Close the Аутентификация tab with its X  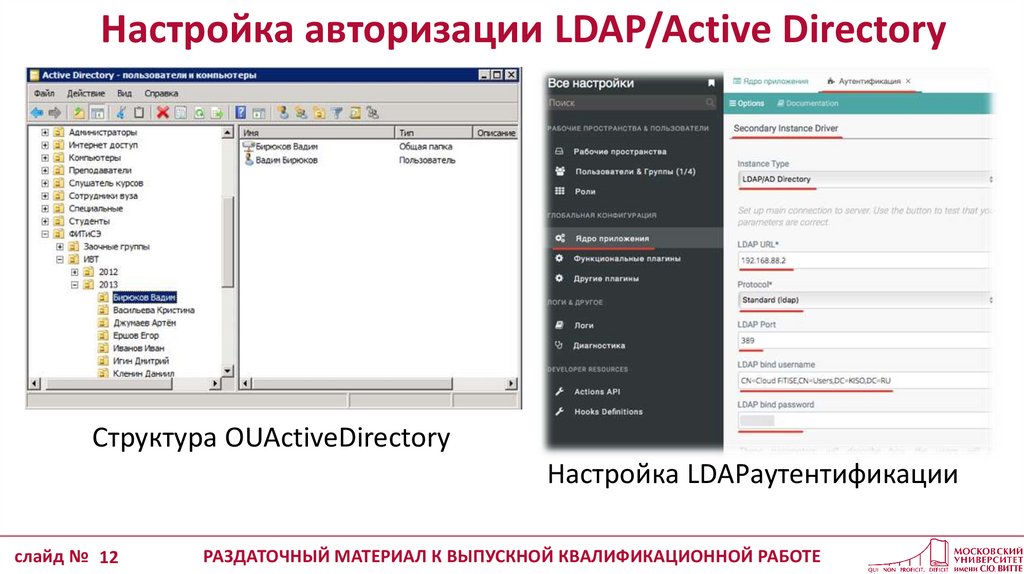[908, 81]
